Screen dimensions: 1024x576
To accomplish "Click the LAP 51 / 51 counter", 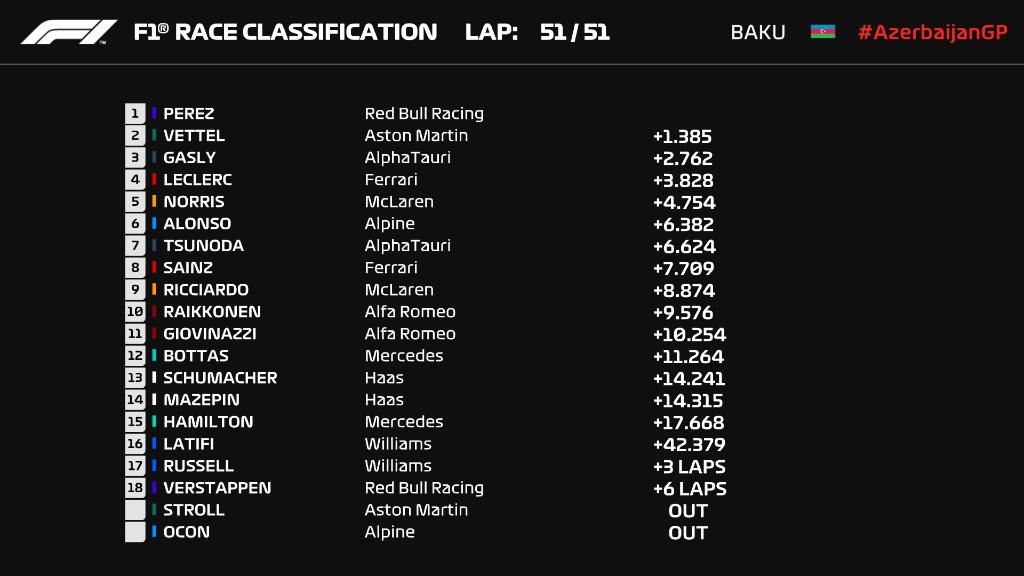I will click(537, 32).
